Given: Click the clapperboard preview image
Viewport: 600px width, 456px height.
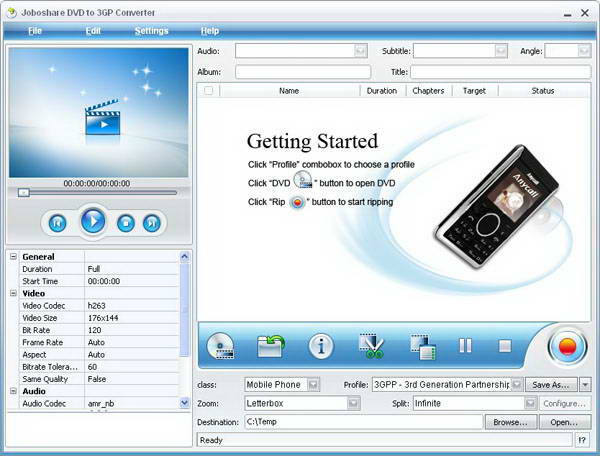Looking at the screenshot, I should [x=102, y=117].
